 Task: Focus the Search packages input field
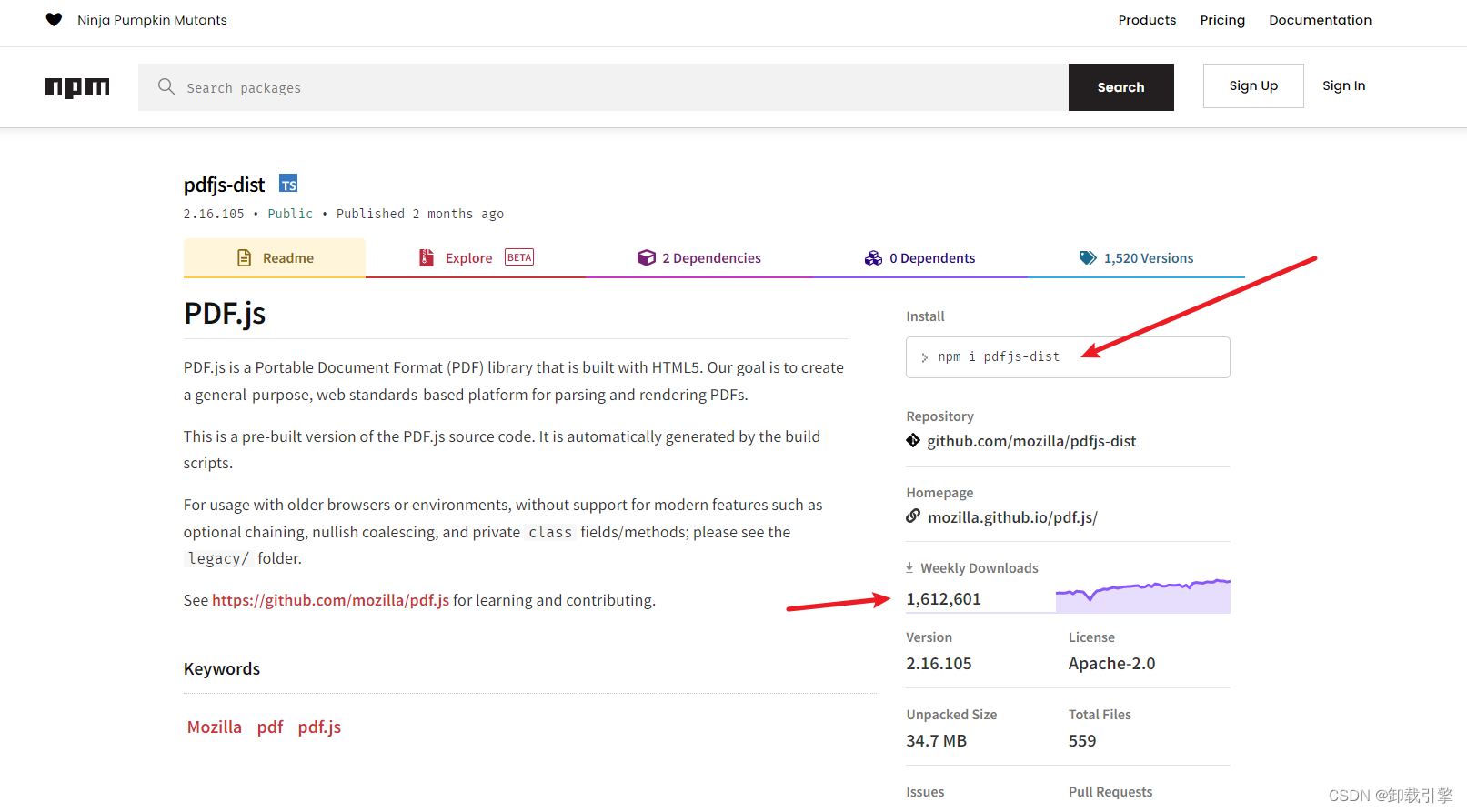[603, 87]
